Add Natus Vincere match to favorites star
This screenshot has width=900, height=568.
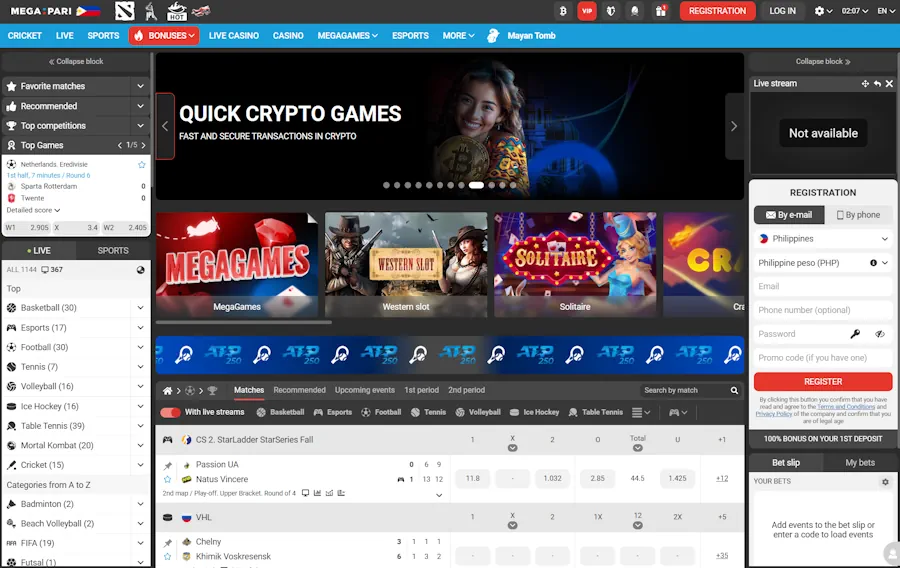coord(168,480)
